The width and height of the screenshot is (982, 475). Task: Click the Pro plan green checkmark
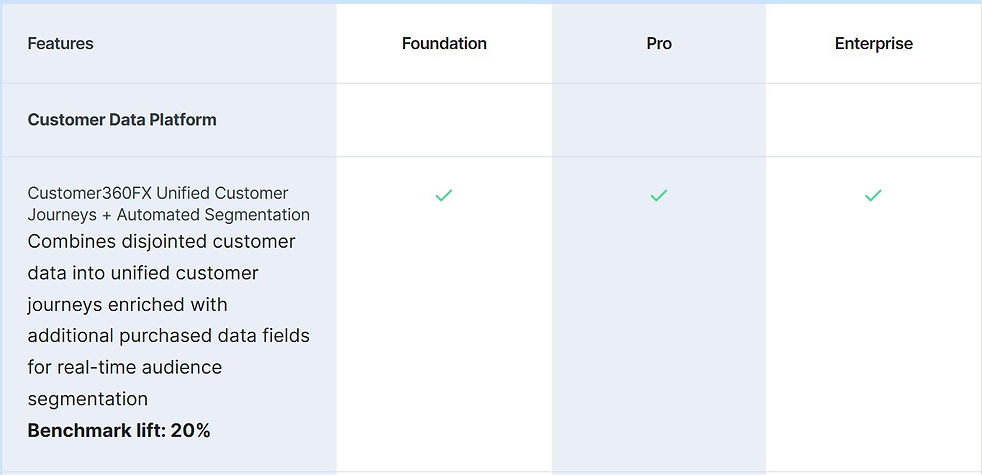coord(659,196)
